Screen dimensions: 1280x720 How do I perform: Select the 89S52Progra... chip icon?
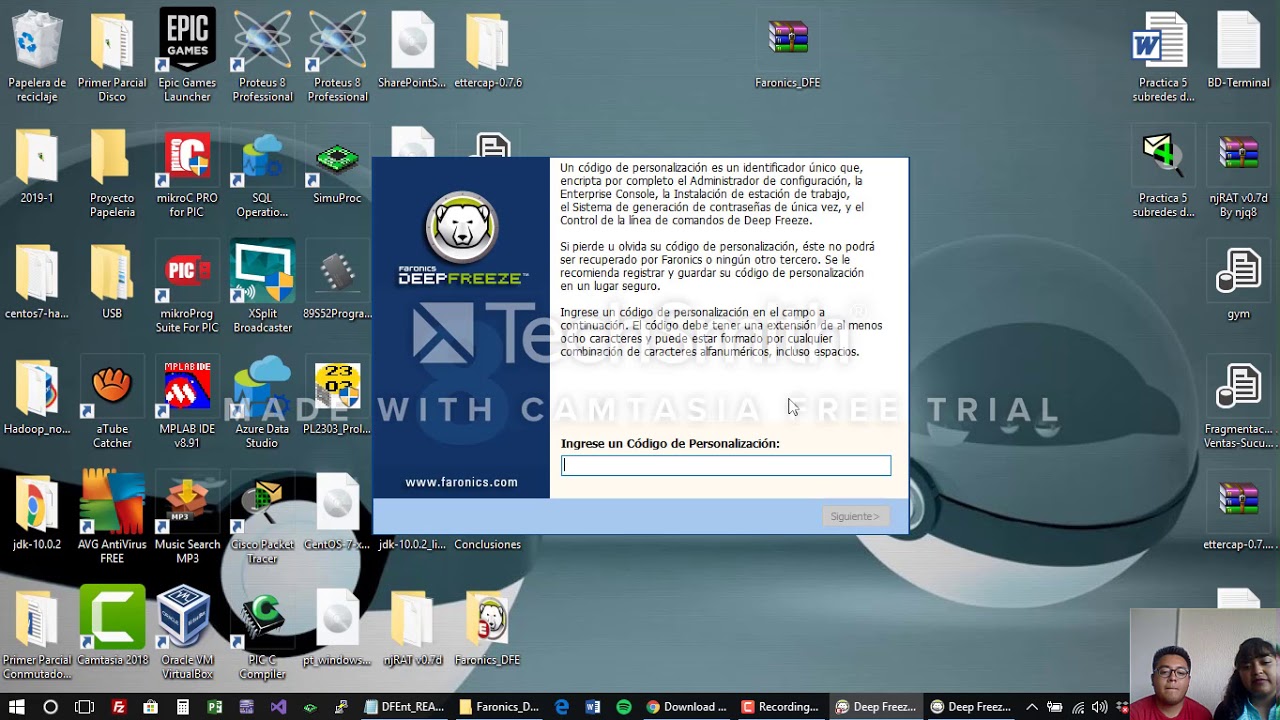(337, 281)
